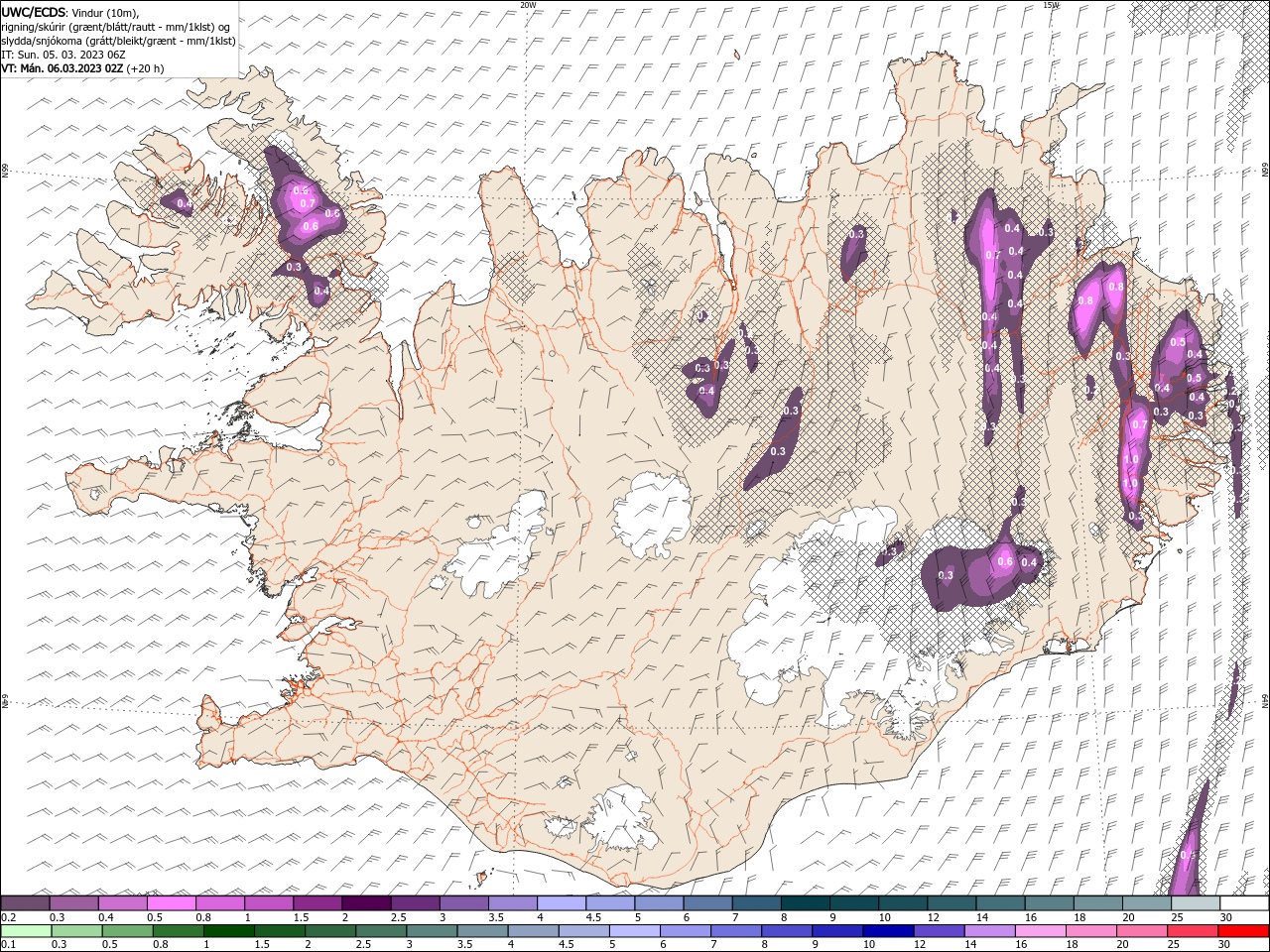This screenshot has width=1270, height=952.
Task: Click the 4 grey-blue swatch in rain scale
Action: (x=532, y=931)
